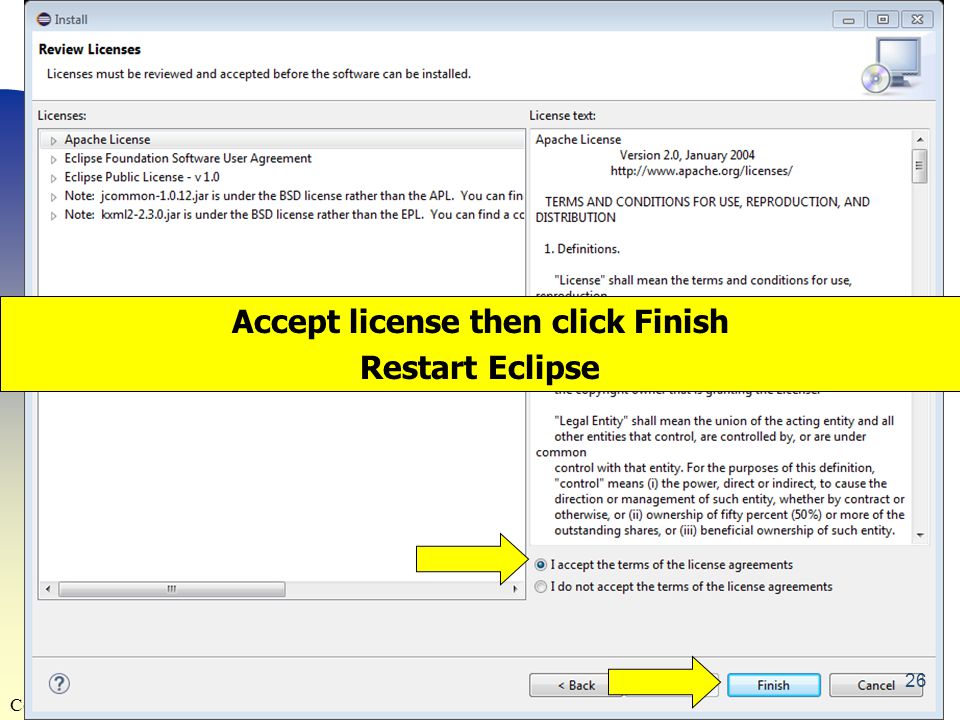This screenshot has width=960, height=720.
Task: Click the '1. Definitions.' line in license text
Action: pos(582,249)
